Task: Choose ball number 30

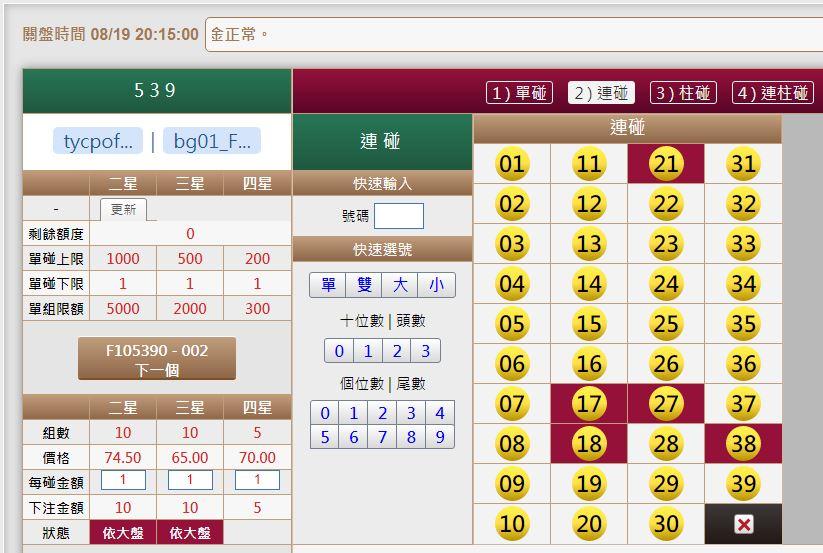Action: [666, 524]
